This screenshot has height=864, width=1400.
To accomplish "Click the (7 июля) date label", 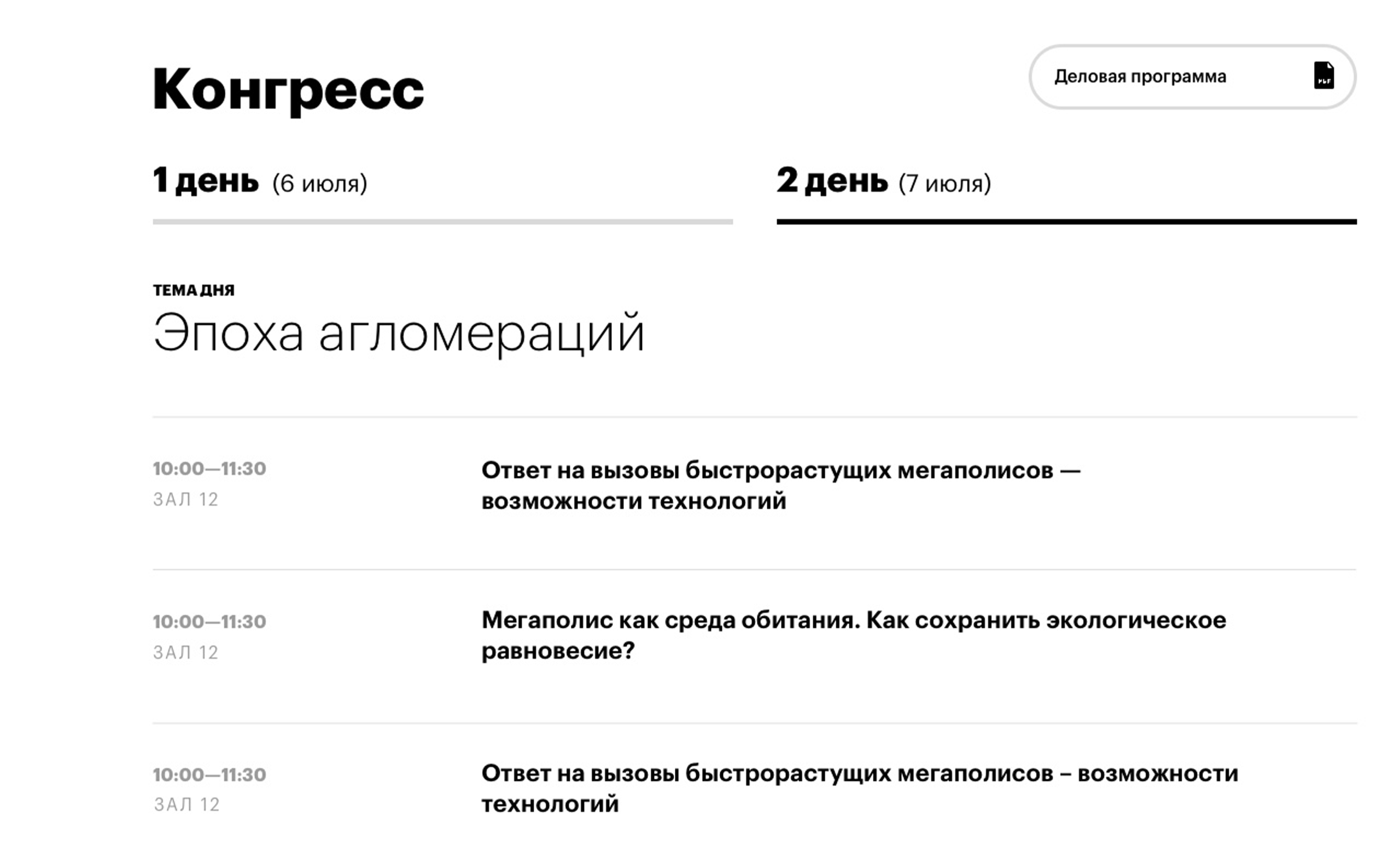I will (944, 183).
